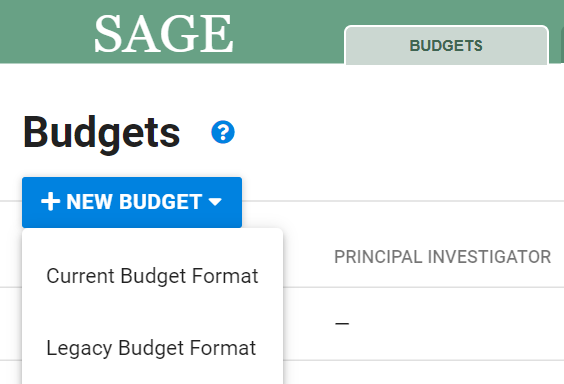Click the word BUDGET on the blue button
The image size is (564, 384).
[160, 202]
